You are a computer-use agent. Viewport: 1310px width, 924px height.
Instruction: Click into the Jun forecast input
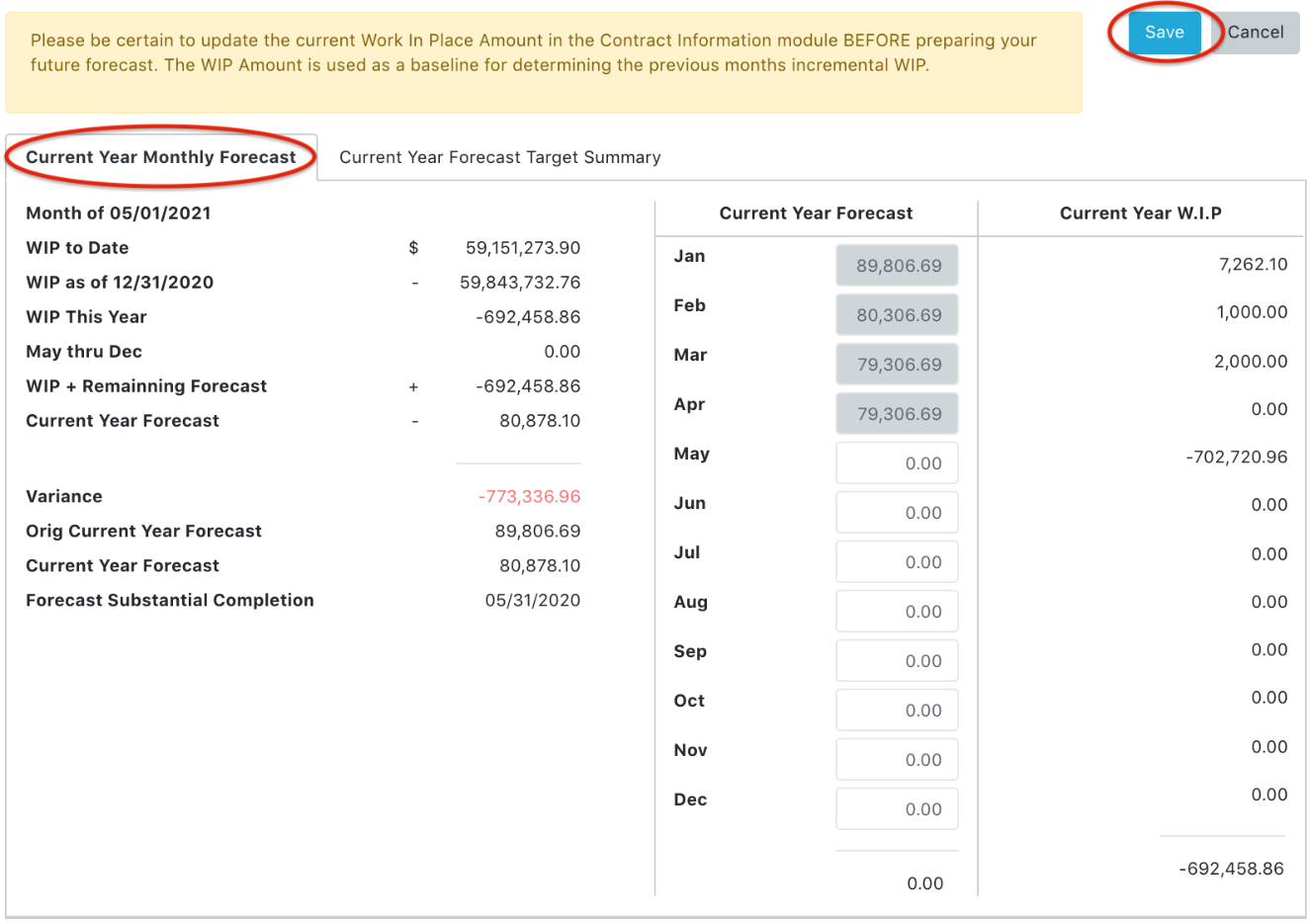click(x=897, y=513)
